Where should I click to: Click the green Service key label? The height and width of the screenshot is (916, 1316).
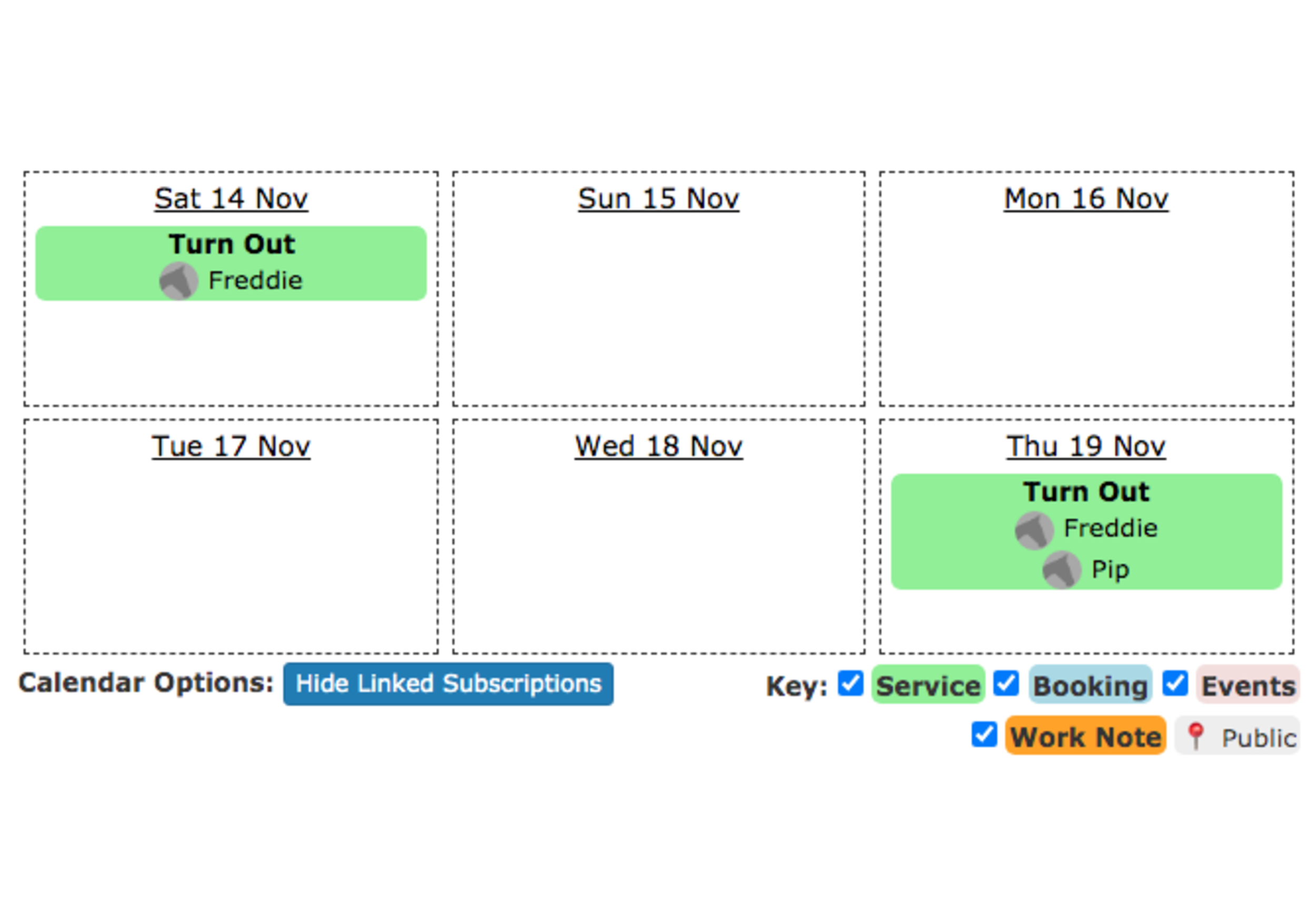pos(928,685)
